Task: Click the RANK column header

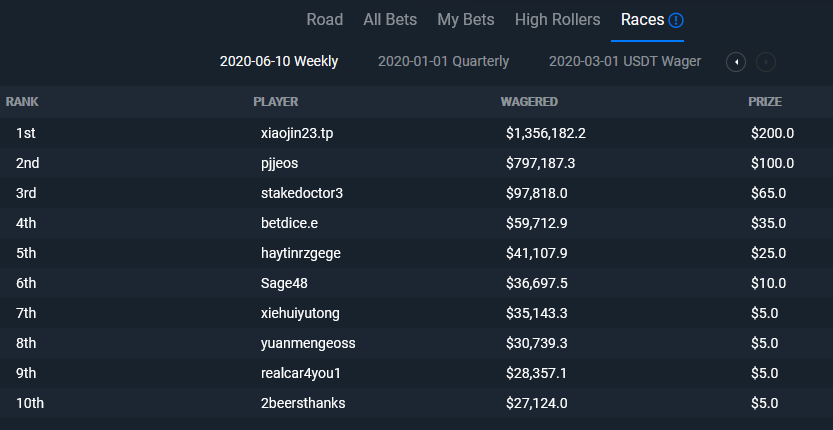Action: (x=22, y=102)
